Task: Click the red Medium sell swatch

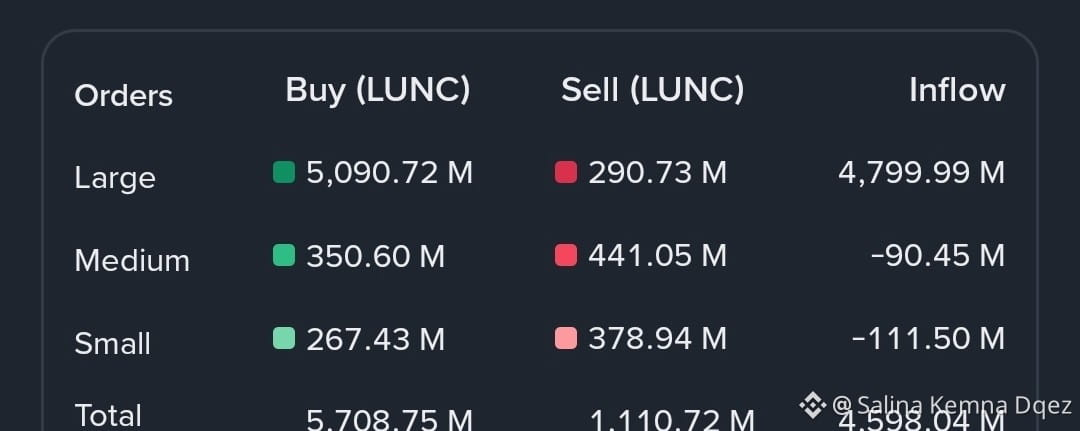Action: [565, 255]
